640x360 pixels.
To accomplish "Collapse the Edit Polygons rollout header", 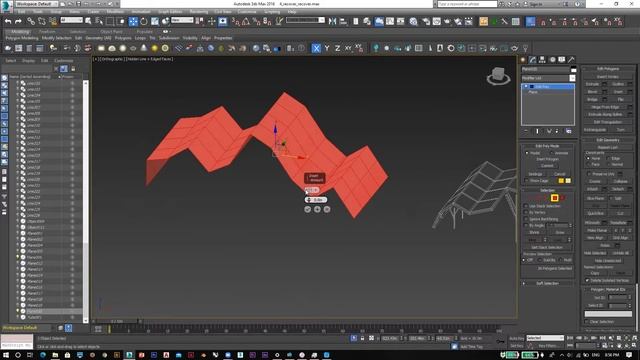I will pyautogui.click(x=608, y=69).
